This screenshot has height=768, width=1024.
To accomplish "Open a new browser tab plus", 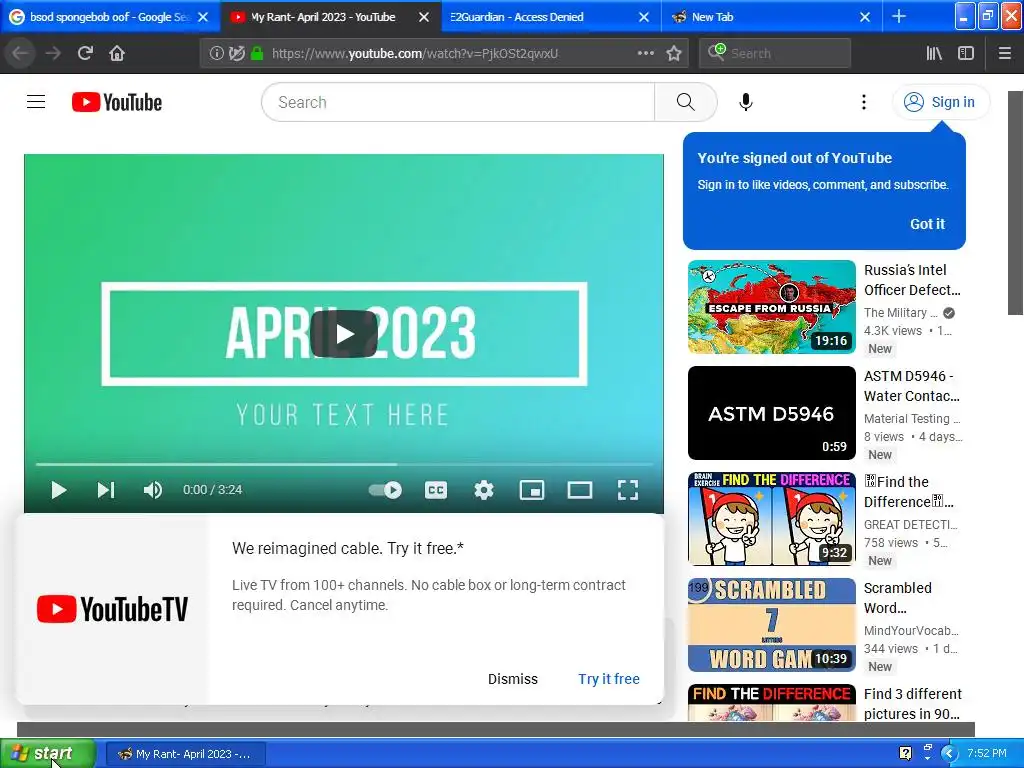I will click(x=899, y=16).
